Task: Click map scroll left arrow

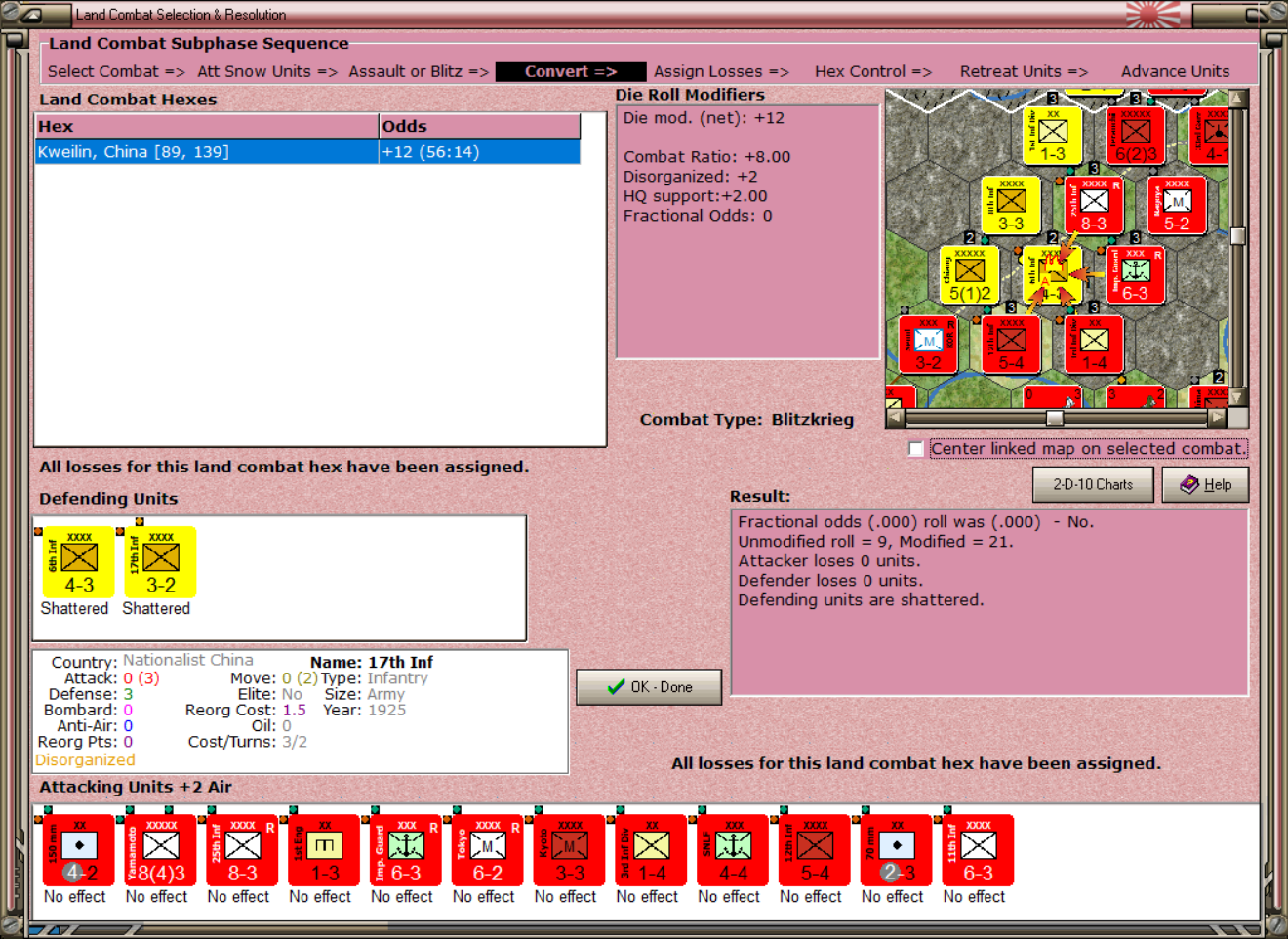Action: 895,418
